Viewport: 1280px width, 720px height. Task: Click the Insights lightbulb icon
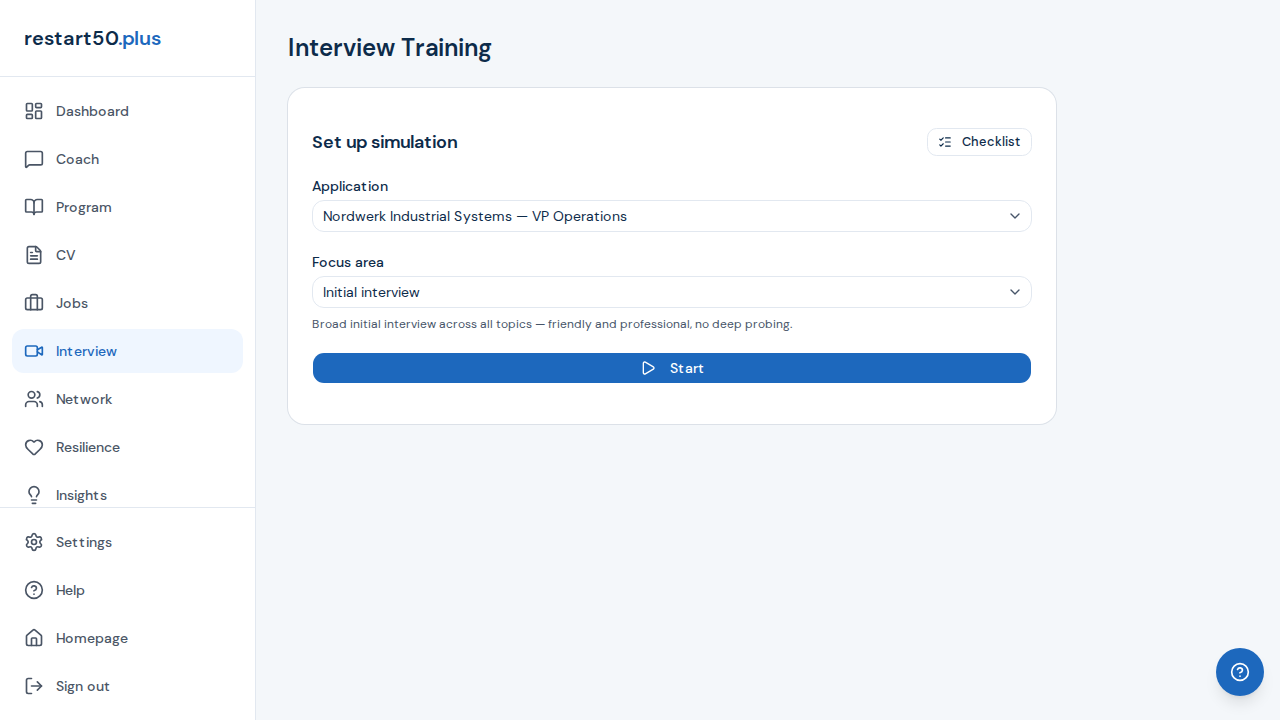tap(34, 495)
